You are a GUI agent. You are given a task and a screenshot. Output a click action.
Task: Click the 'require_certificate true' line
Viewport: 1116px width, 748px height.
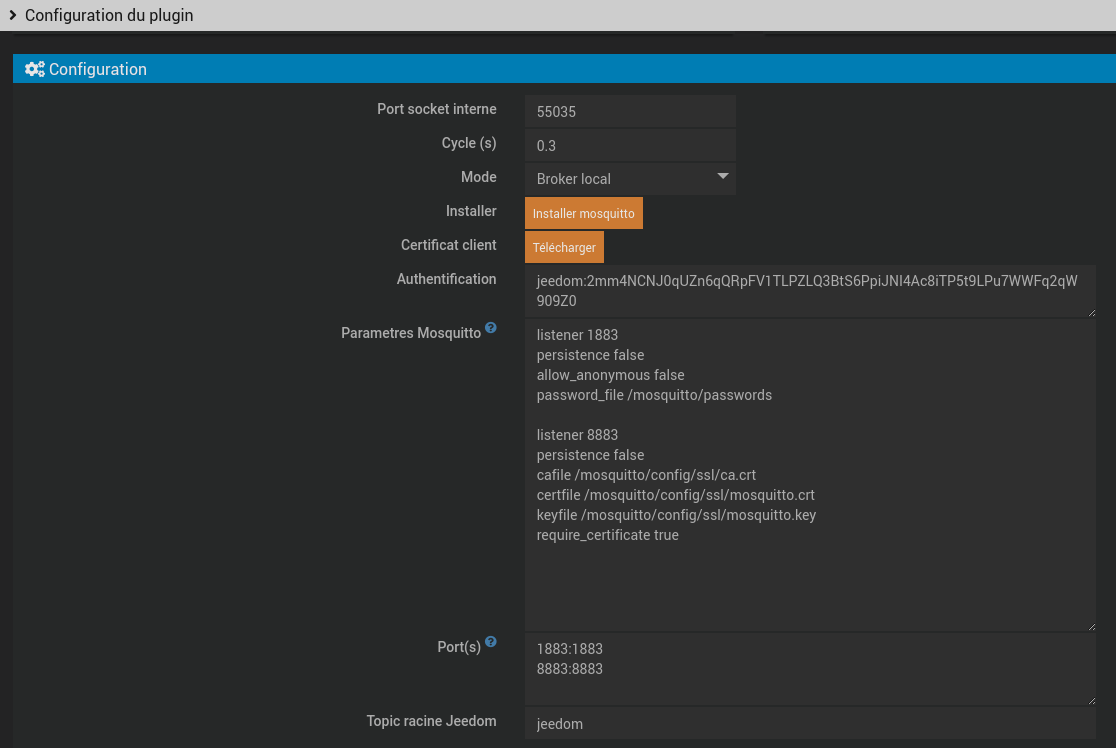pyautogui.click(x=607, y=535)
